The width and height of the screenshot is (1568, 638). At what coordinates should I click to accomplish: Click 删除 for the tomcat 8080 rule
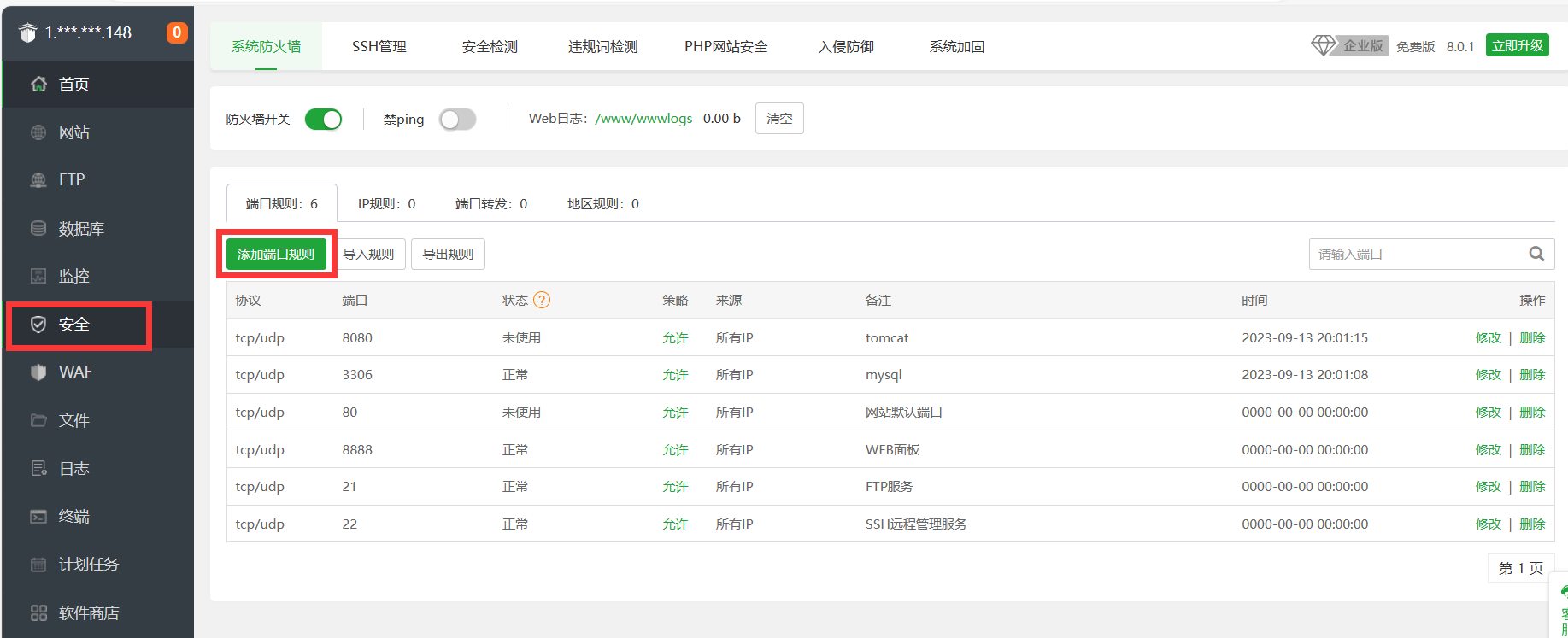point(1532,337)
